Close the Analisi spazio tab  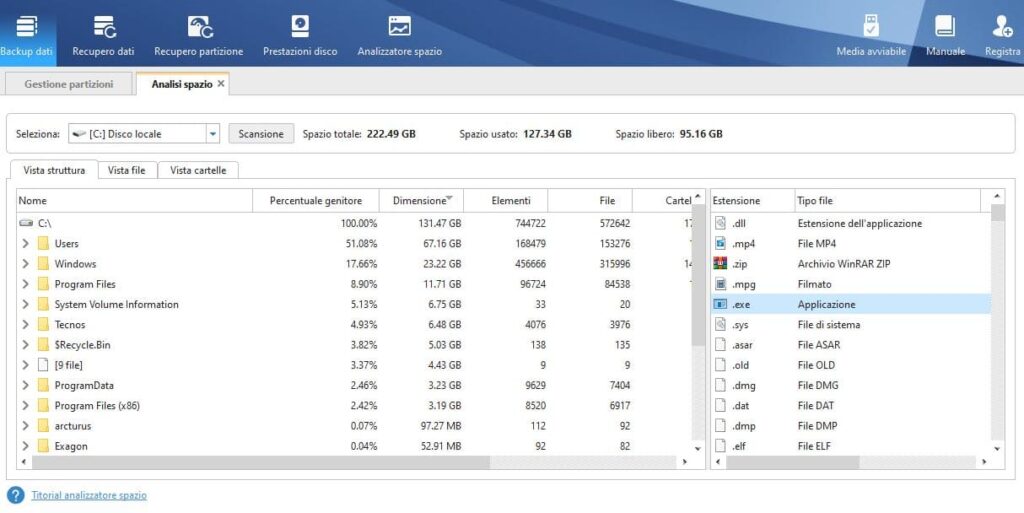pyautogui.click(x=221, y=84)
